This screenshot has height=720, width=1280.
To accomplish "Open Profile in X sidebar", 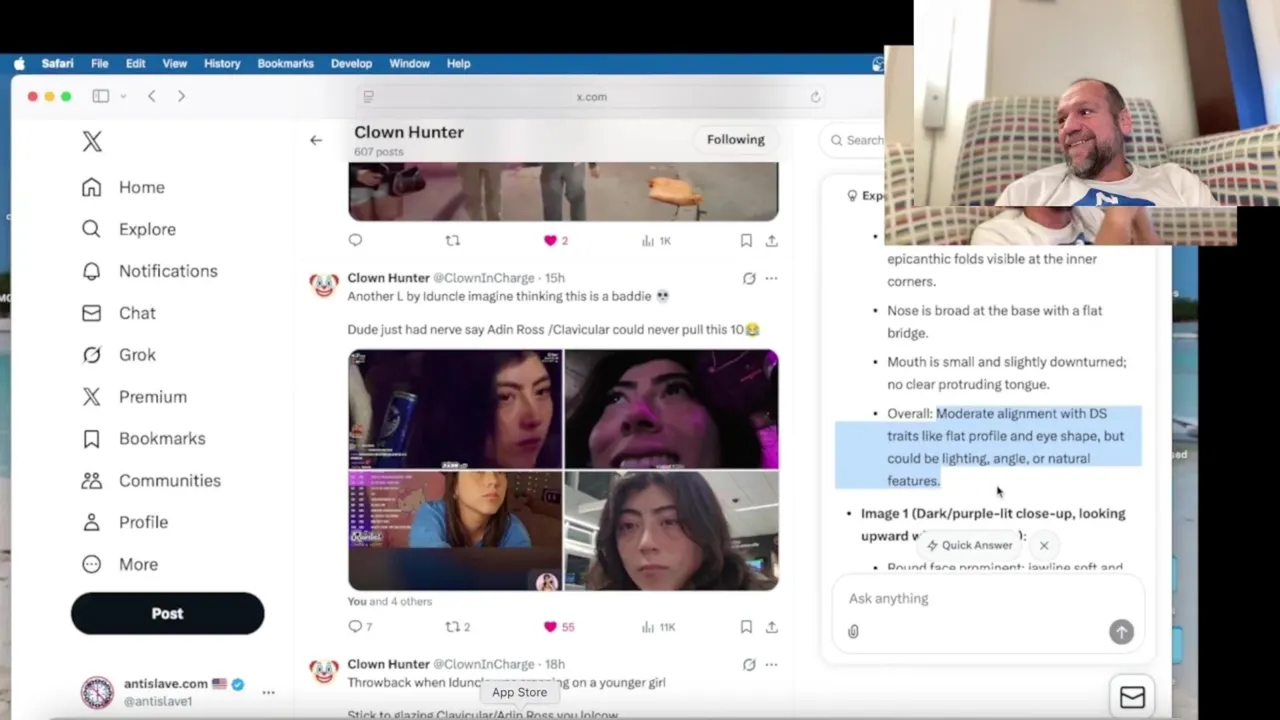I will click(125, 522).
